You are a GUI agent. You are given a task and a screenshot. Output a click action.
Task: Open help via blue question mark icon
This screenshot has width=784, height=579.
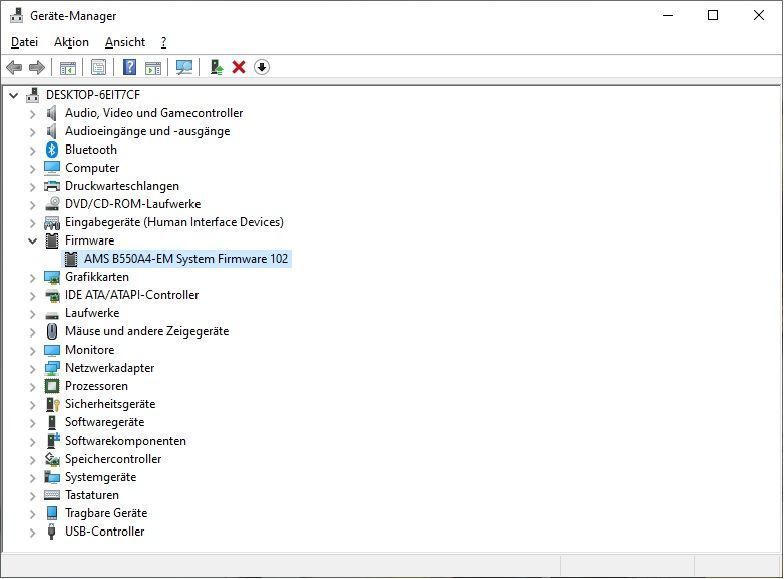(129, 67)
